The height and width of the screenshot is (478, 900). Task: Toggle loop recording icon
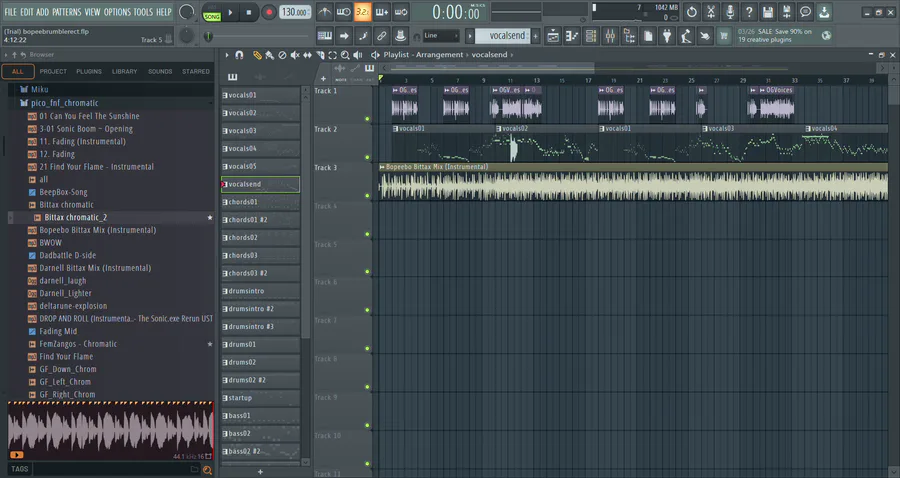click(401, 11)
